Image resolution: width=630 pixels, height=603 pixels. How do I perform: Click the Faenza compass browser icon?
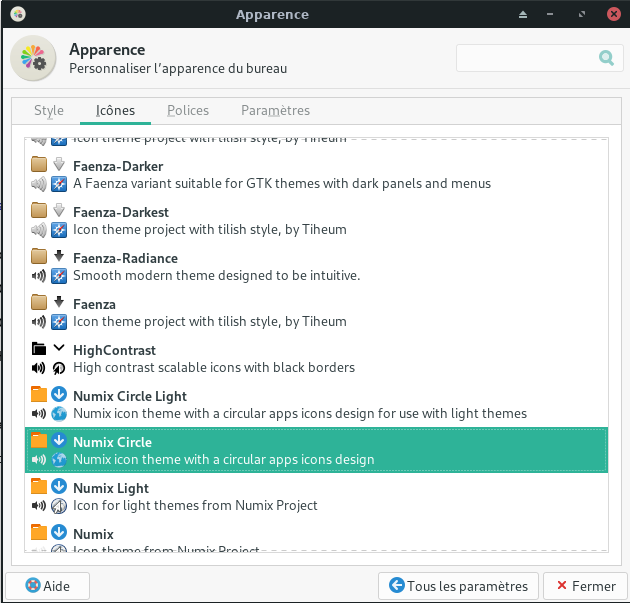pyautogui.click(x=59, y=322)
